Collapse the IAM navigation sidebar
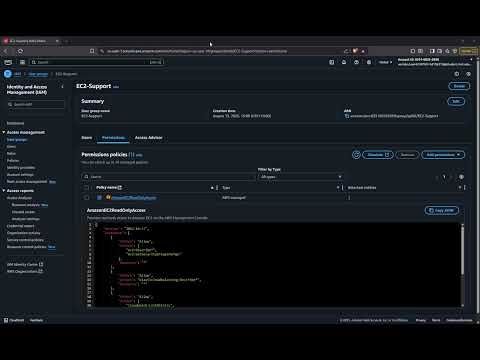The image size is (480, 360). 62,87
